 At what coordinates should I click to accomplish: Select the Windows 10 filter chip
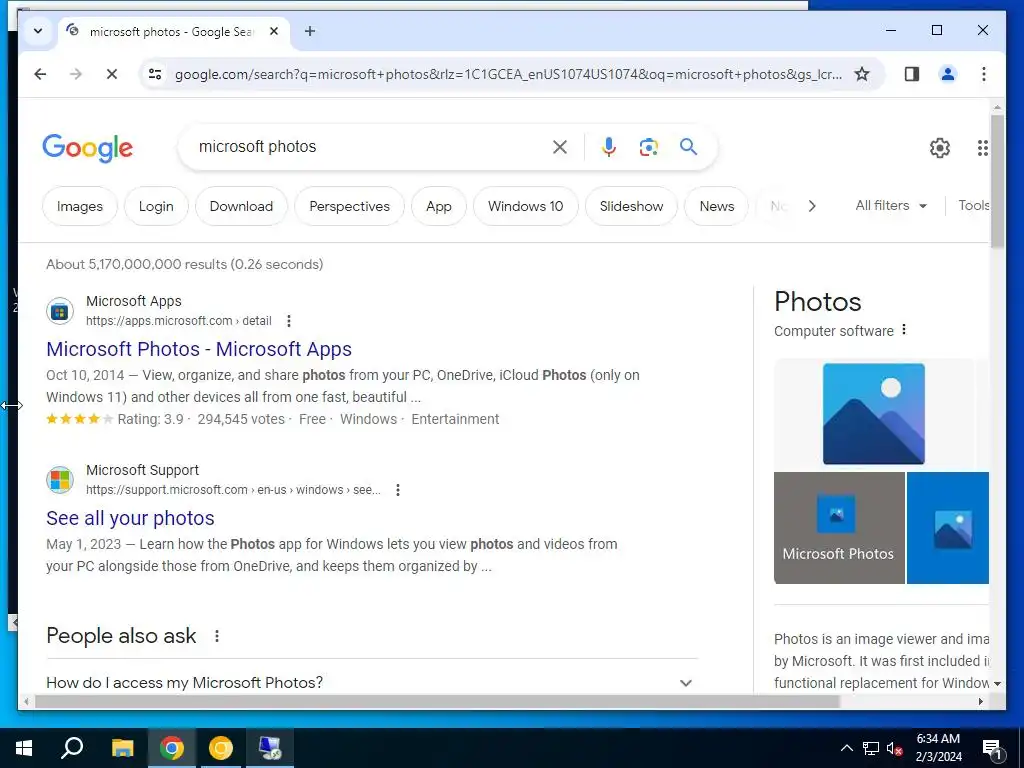[x=526, y=206]
